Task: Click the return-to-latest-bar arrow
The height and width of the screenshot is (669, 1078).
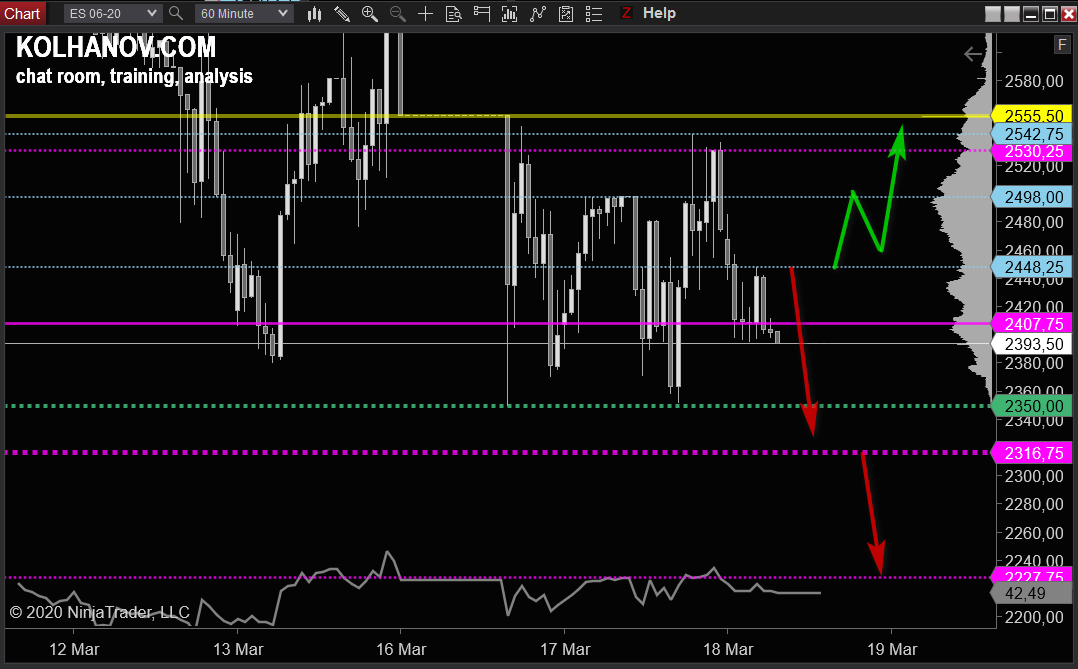Action: [x=972, y=54]
